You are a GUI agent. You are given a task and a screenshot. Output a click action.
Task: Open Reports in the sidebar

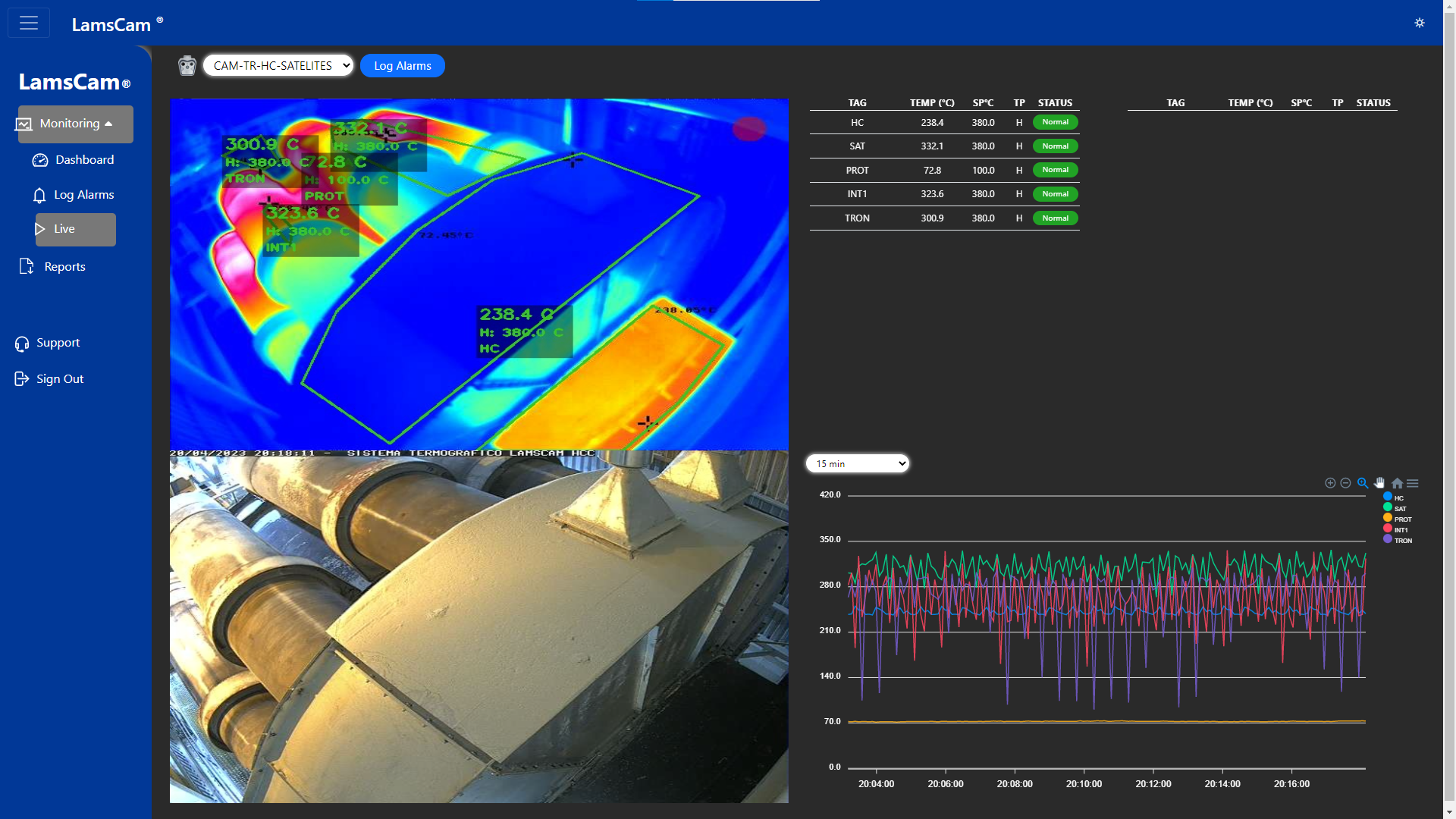point(64,267)
